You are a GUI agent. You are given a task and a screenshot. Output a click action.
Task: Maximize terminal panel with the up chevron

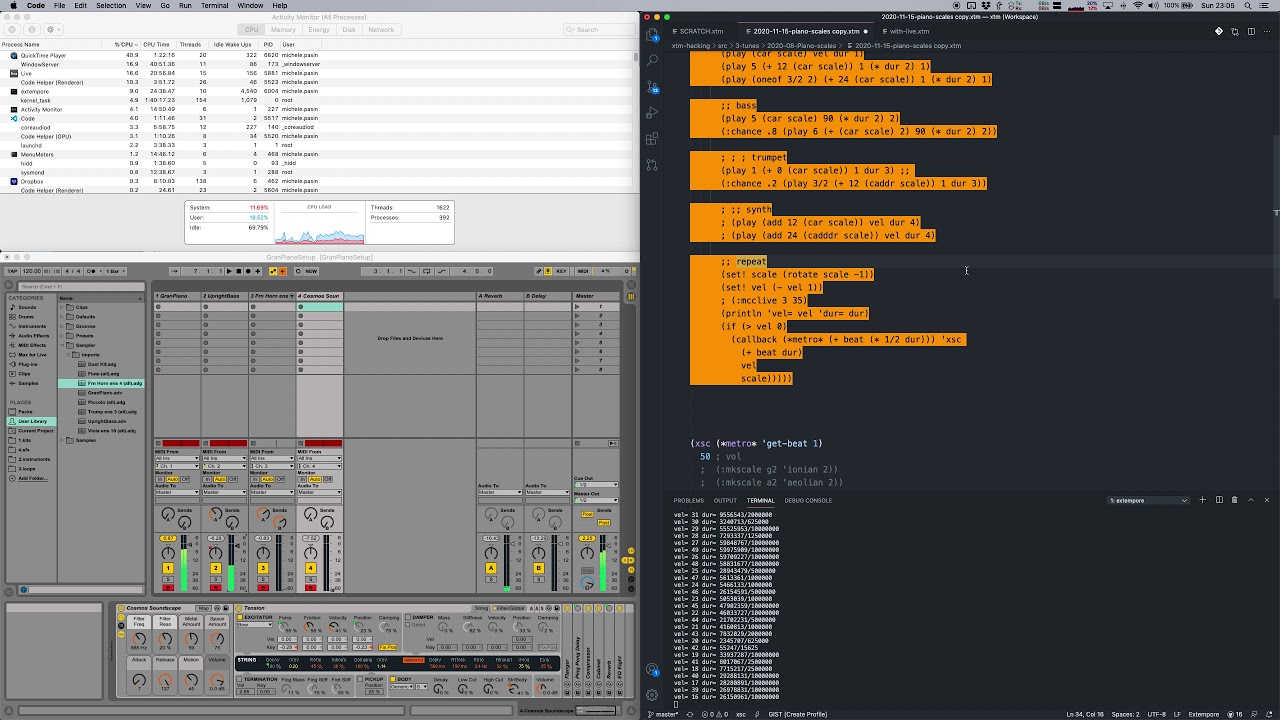coord(1251,500)
